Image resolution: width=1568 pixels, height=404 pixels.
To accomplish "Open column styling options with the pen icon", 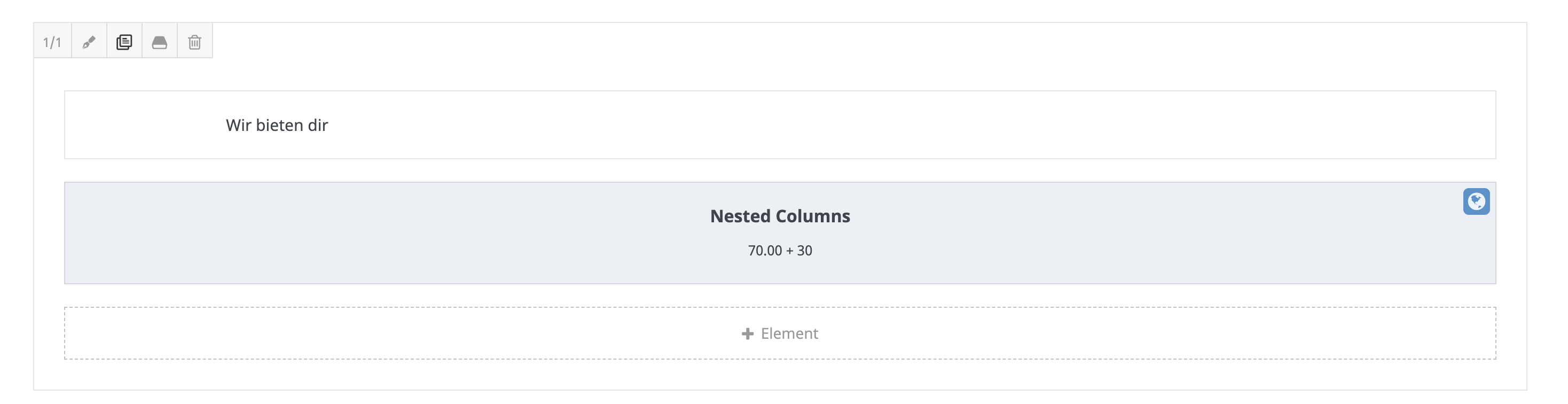I will [x=89, y=42].
